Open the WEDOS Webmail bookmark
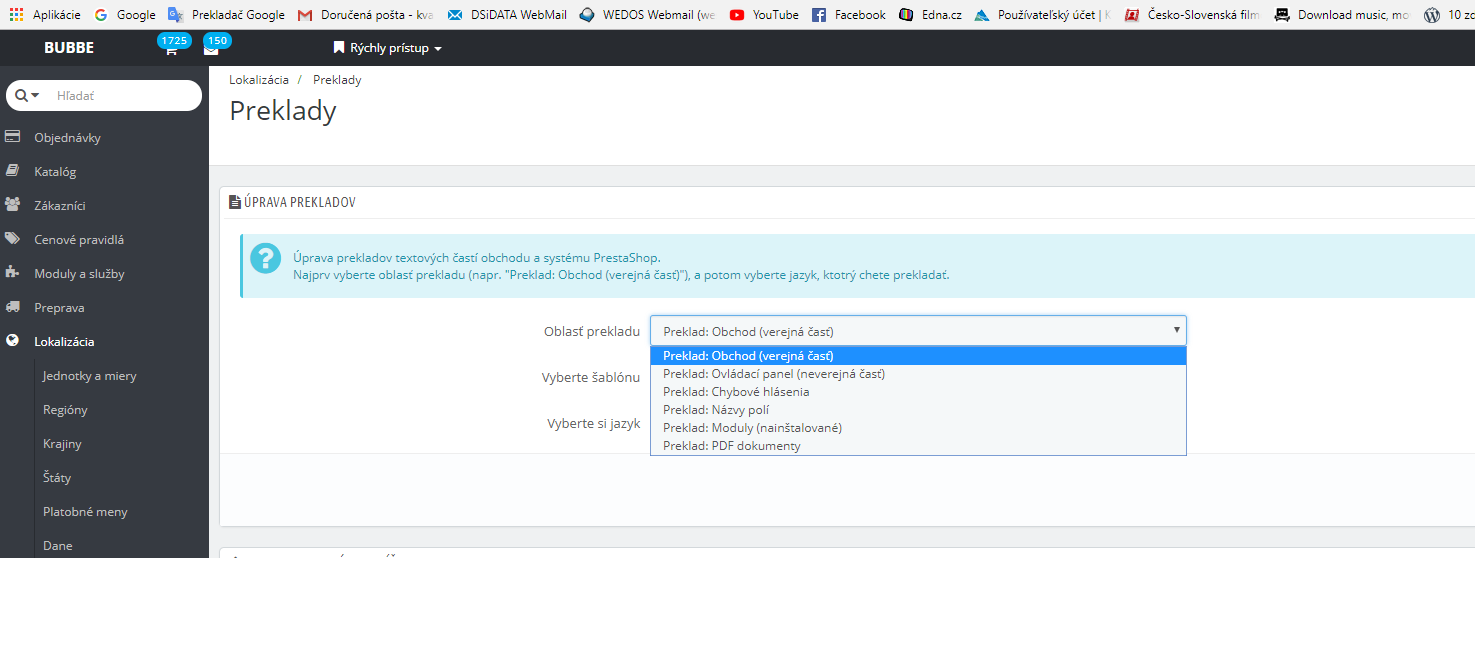The image size is (1475, 648). pos(648,15)
